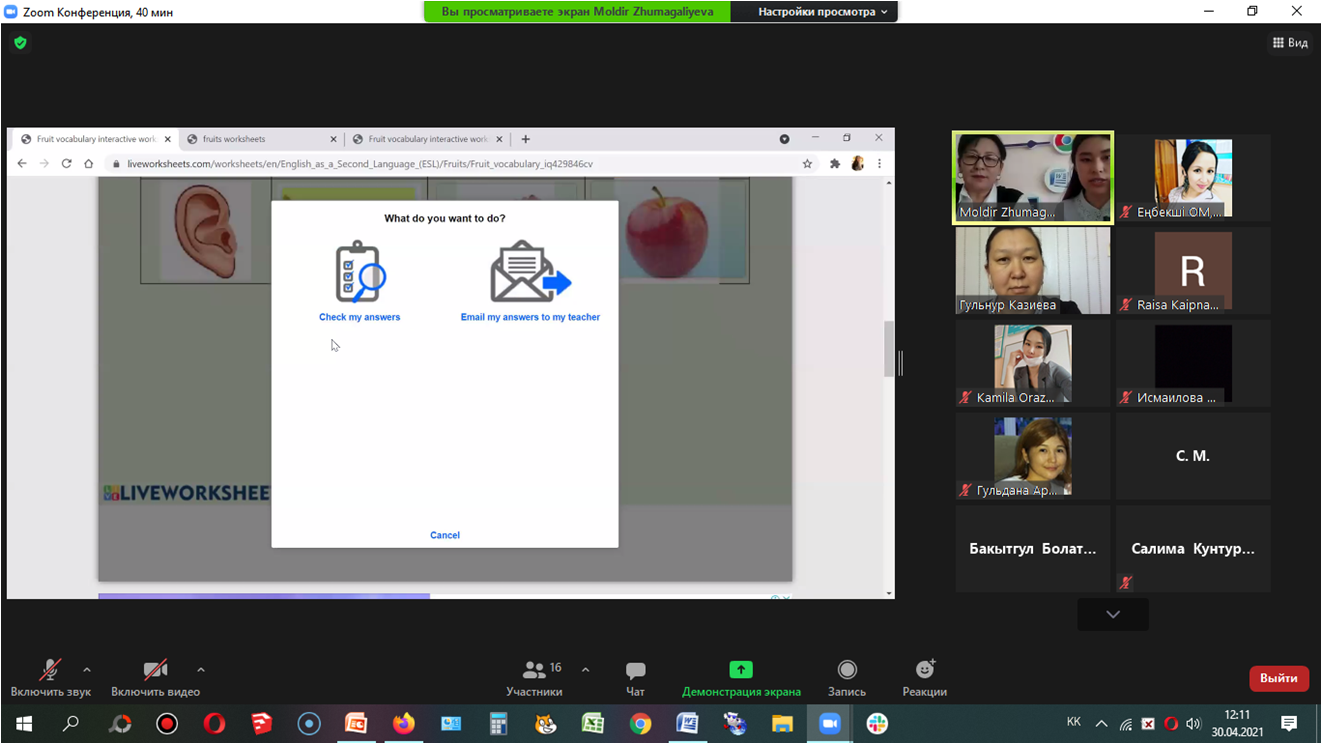Click the green encryption shield icon
Screen dimensions: 1322x744
(x=20, y=43)
